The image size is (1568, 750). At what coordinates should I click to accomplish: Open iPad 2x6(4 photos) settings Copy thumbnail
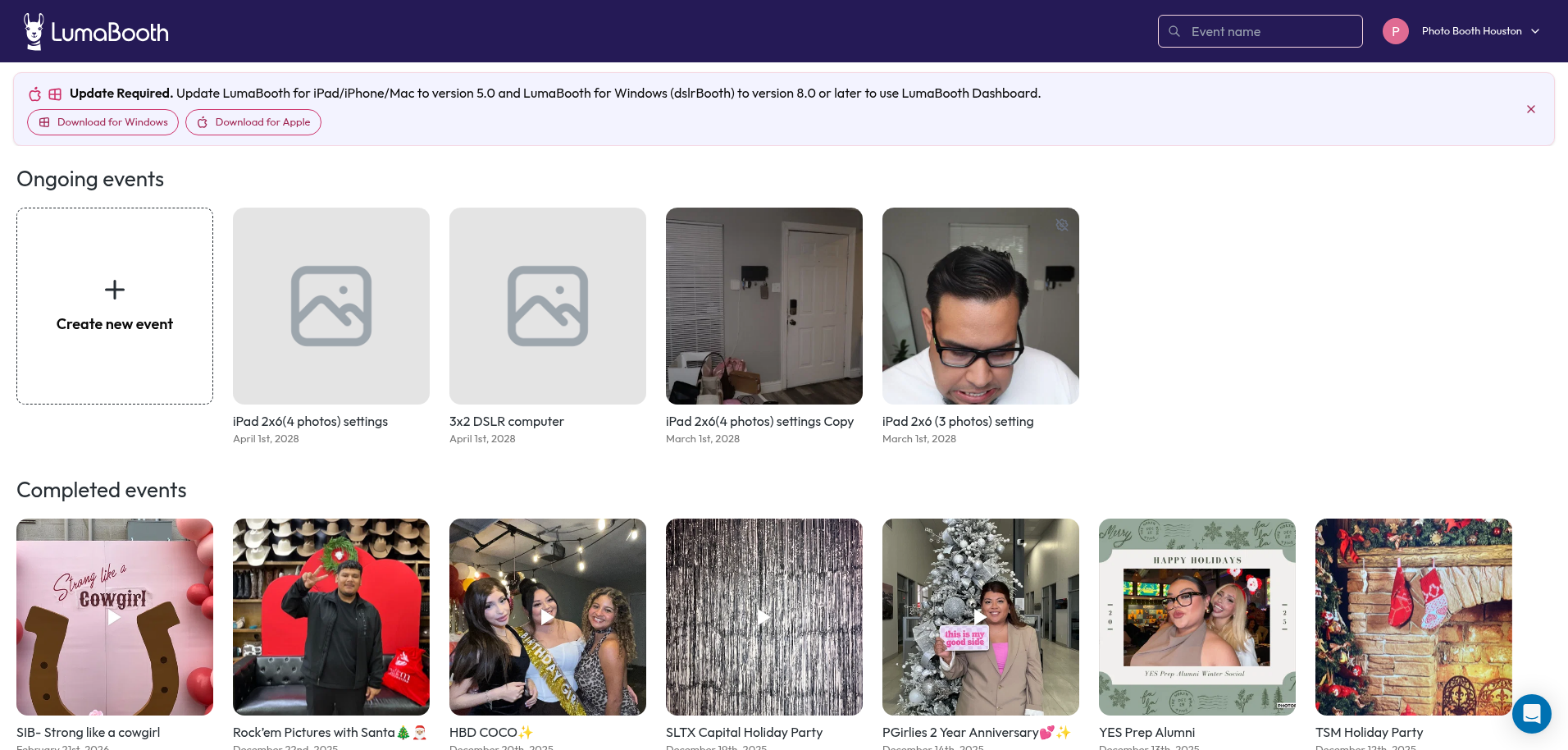tap(764, 306)
